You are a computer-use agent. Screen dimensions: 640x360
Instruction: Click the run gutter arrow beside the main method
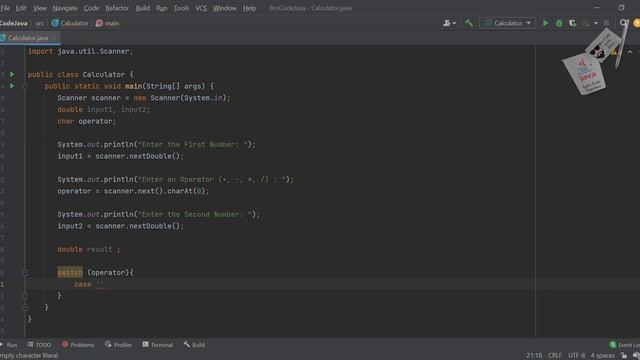(12, 86)
